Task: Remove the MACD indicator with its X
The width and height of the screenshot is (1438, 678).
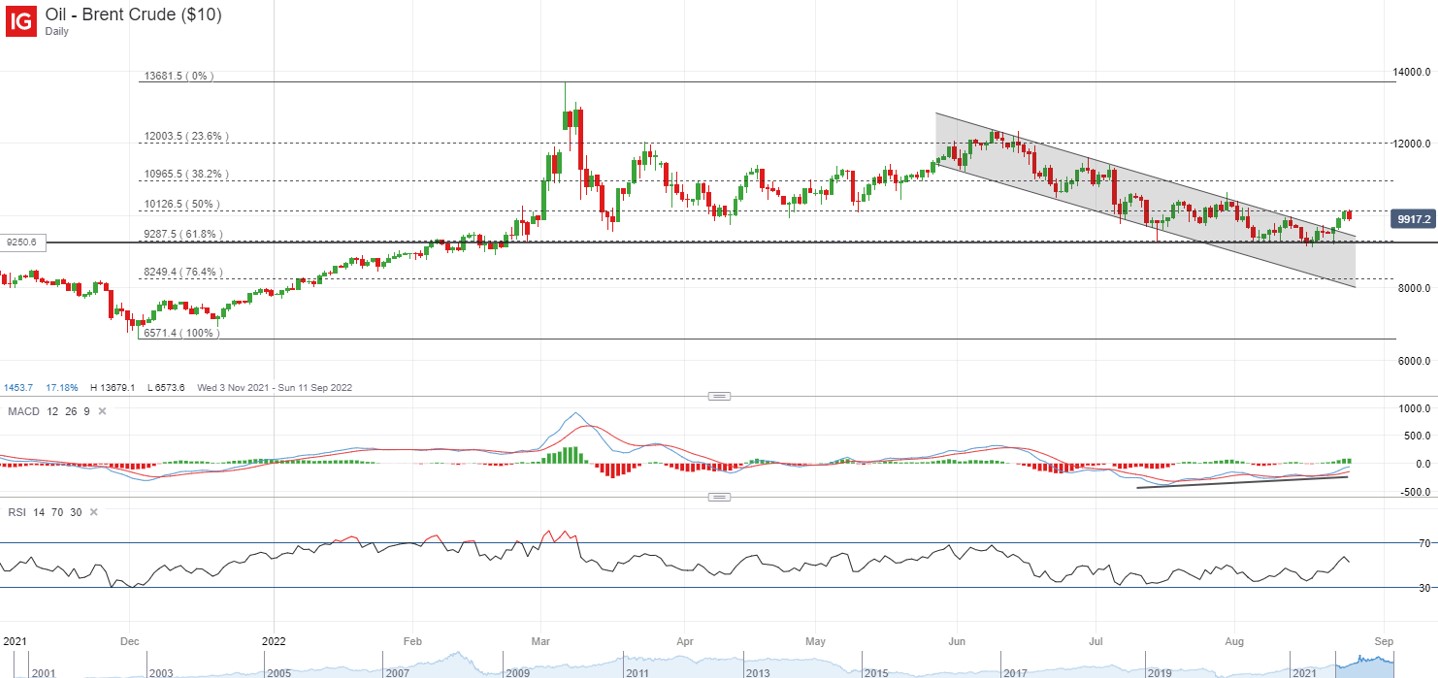Action: point(101,411)
